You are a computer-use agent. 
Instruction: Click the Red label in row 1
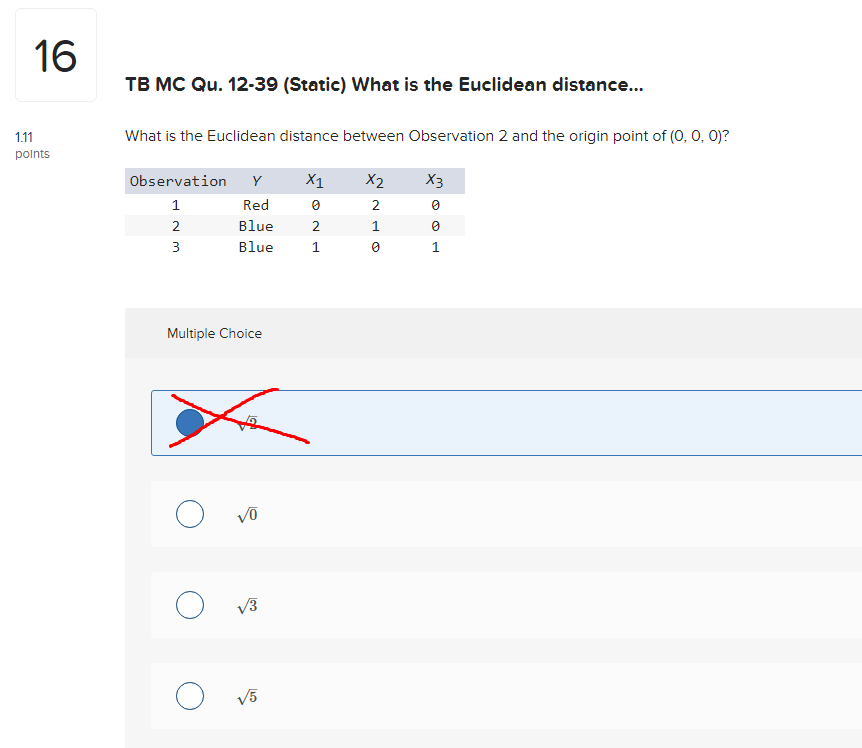point(256,204)
